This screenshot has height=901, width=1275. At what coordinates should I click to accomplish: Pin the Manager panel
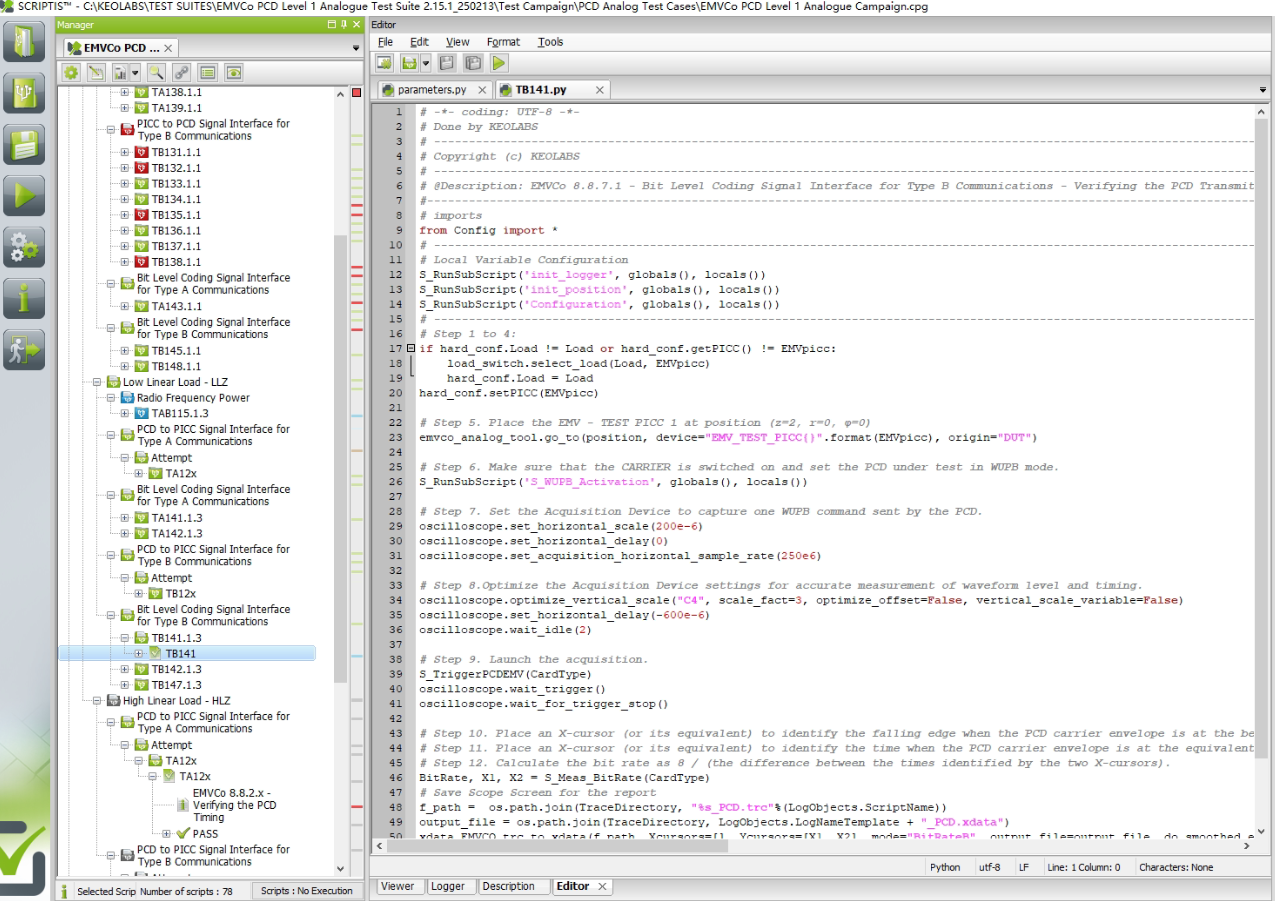click(343, 24)
